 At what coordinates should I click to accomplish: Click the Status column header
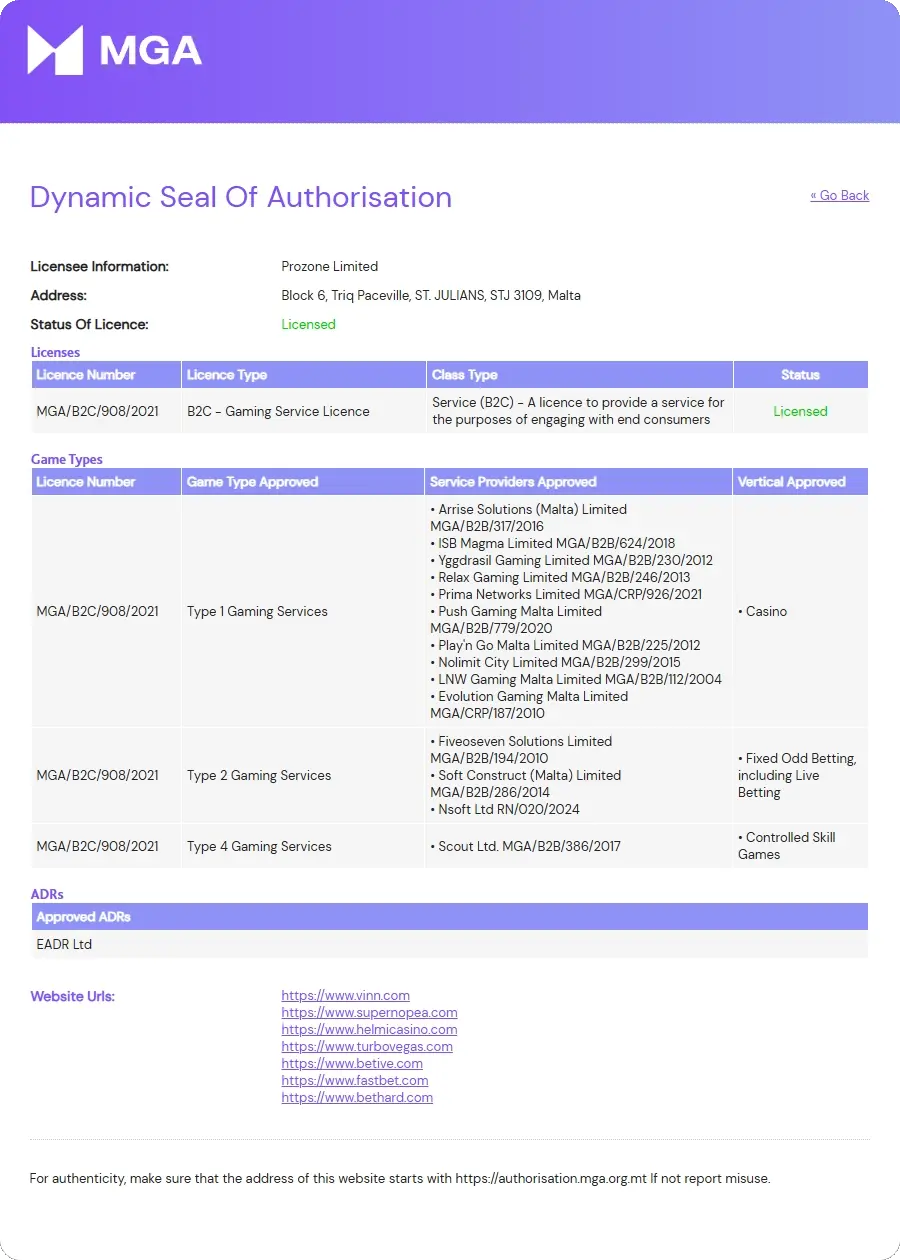(x=800, y=375)
